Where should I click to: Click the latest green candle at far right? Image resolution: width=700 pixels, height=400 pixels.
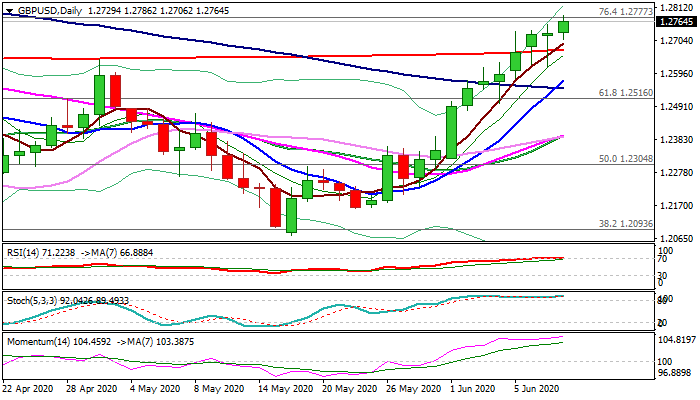pos(564,27)
